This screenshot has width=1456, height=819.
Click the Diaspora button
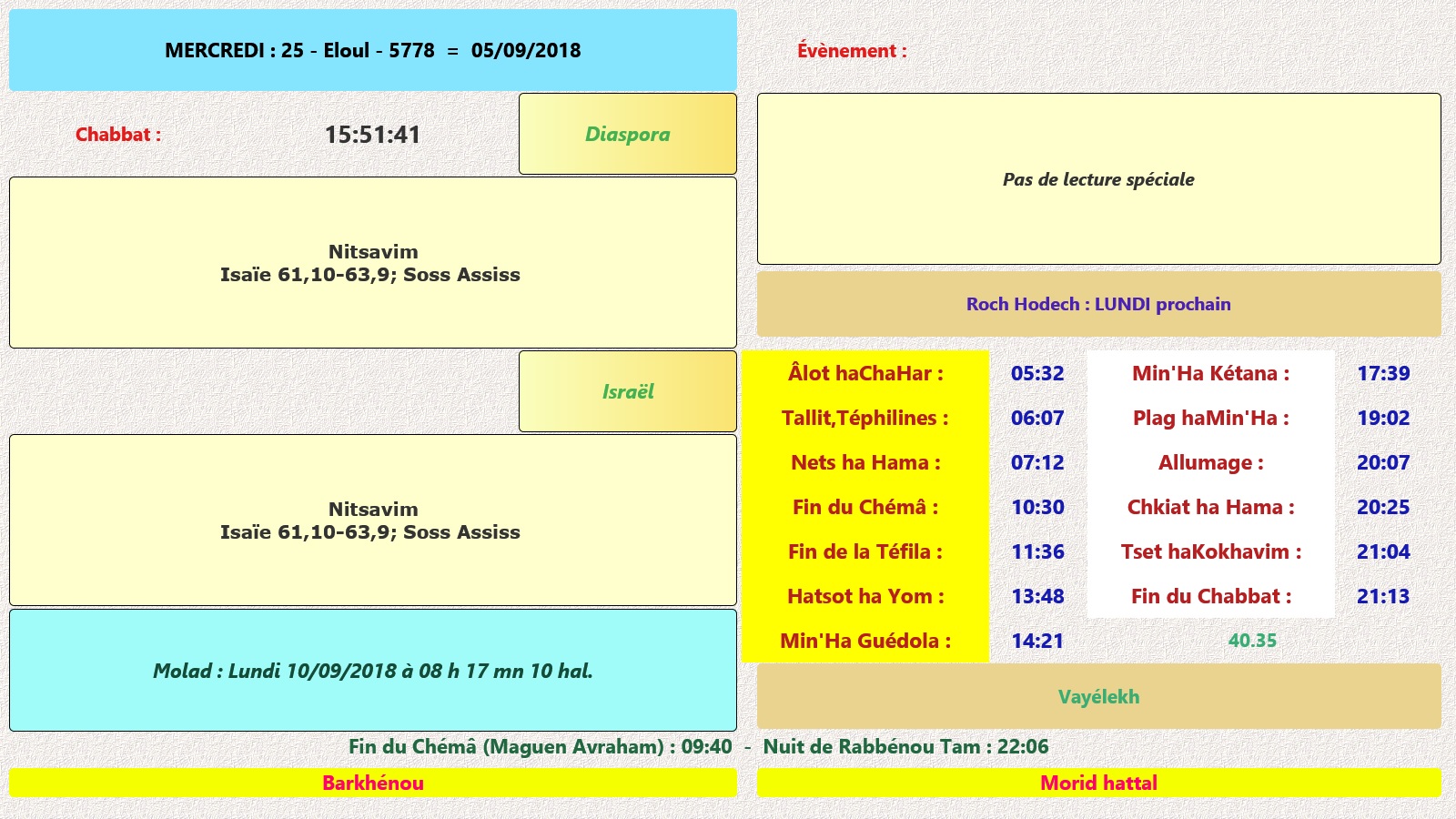pyautogui.click(x=627, y=134)
